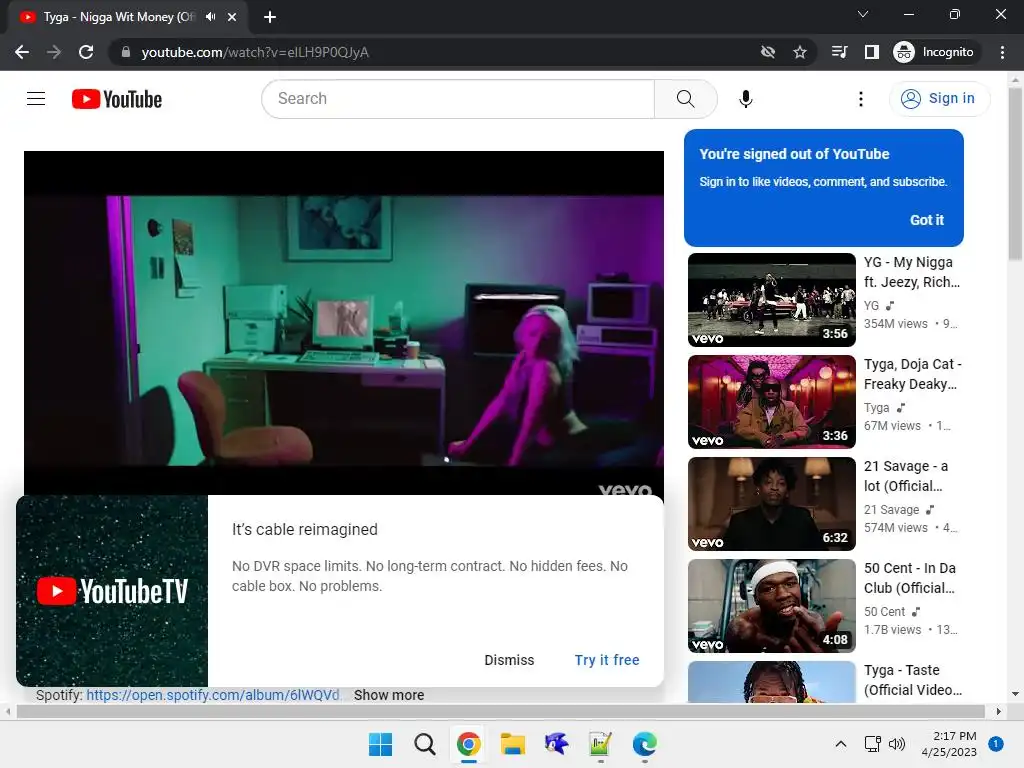Viewport: 1024px width, 768px height.
Task: Start voice search with the microphone icon
Action: coord(746,99)
